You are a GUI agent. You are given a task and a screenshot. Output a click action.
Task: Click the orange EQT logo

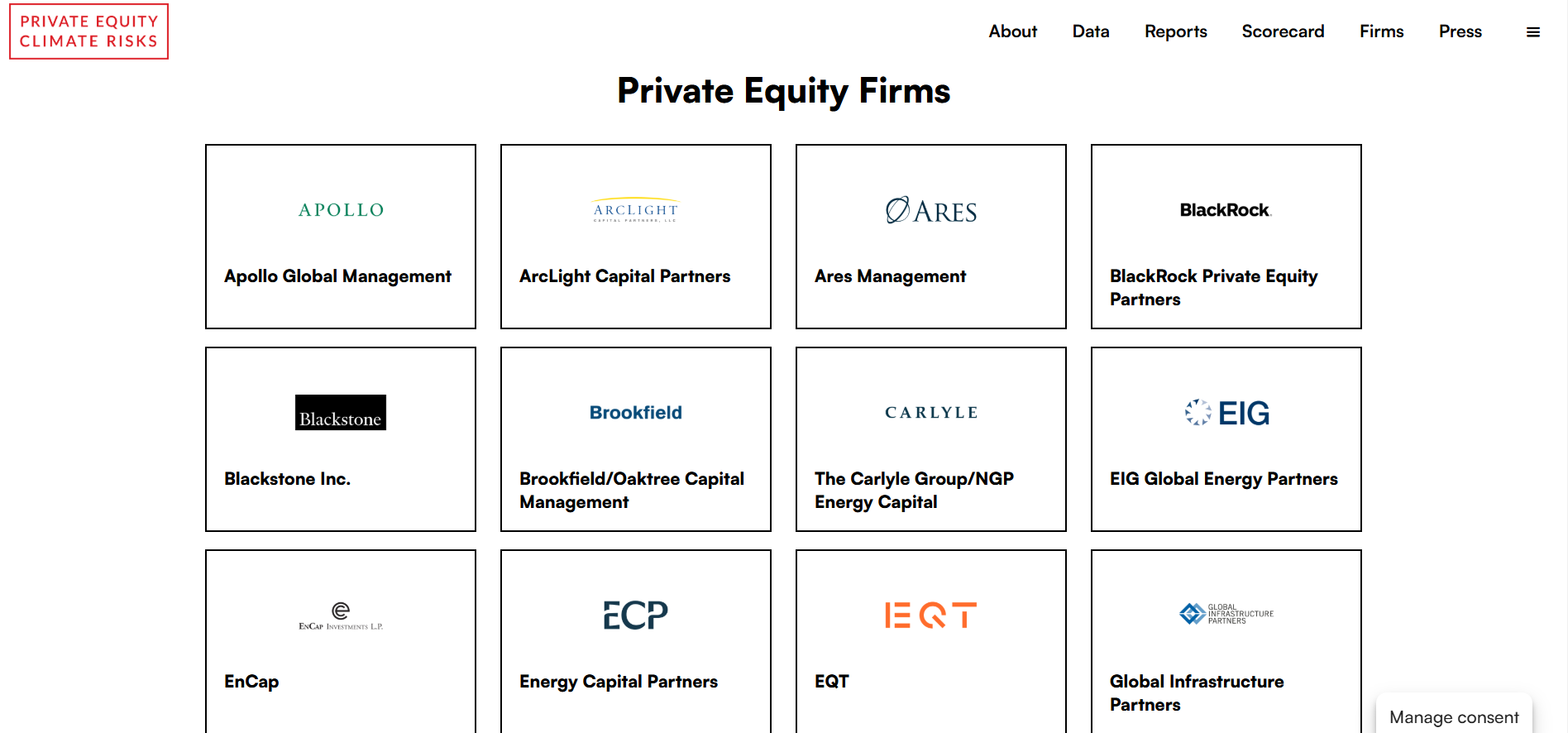(x=930, y=615)
